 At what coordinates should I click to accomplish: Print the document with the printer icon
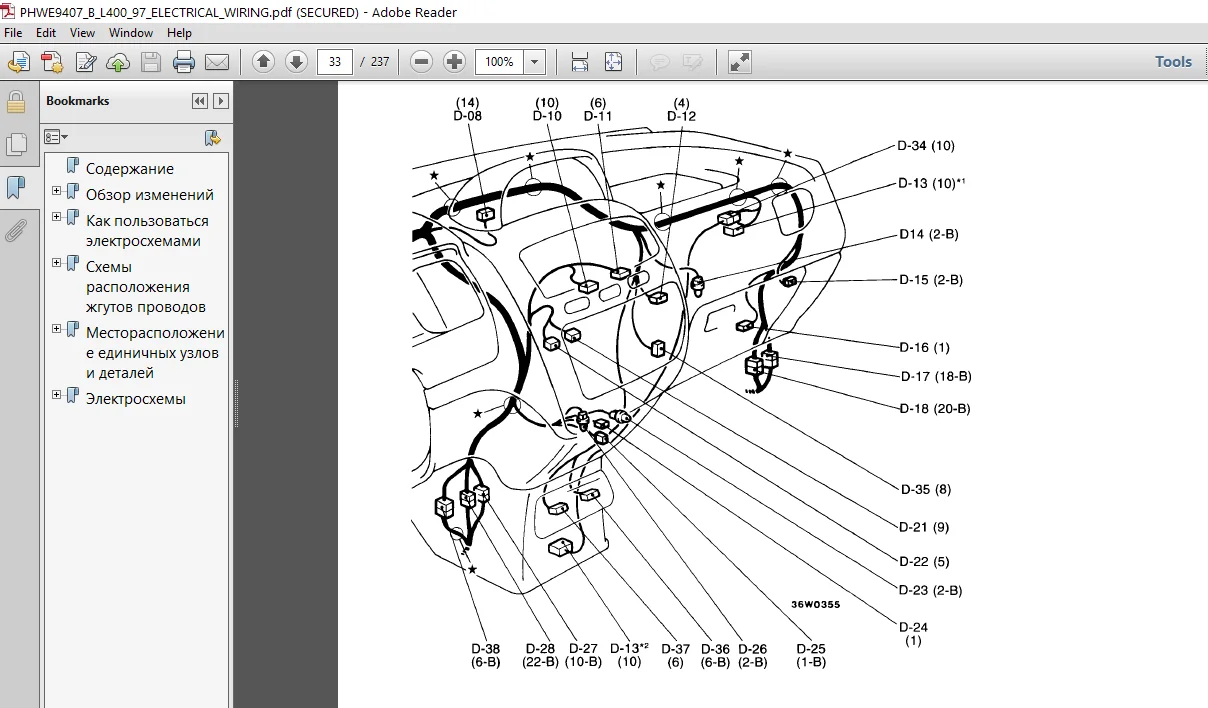point(184,62)
